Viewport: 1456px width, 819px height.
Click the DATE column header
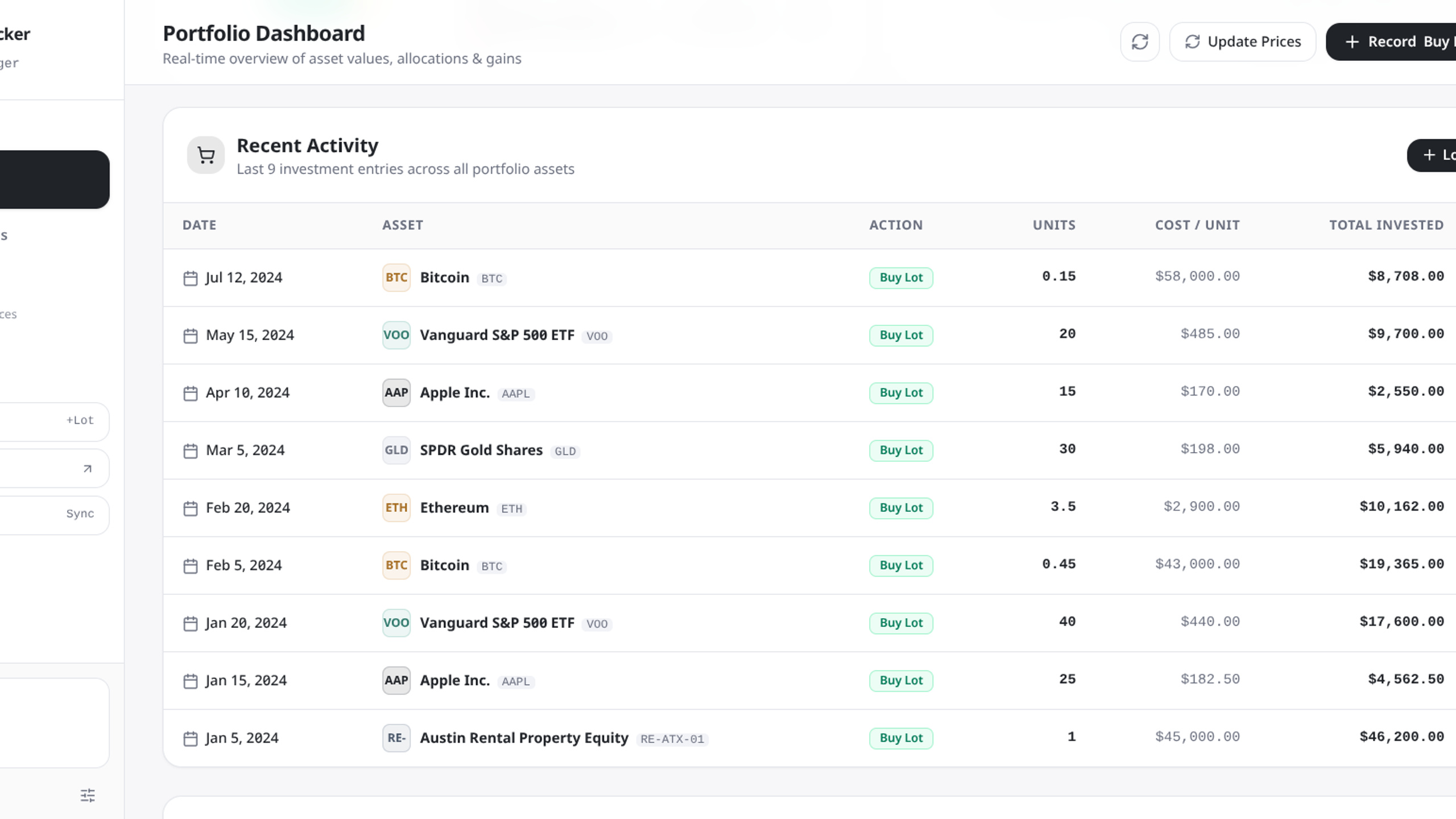pyautogui.click(x=199, y=225)
